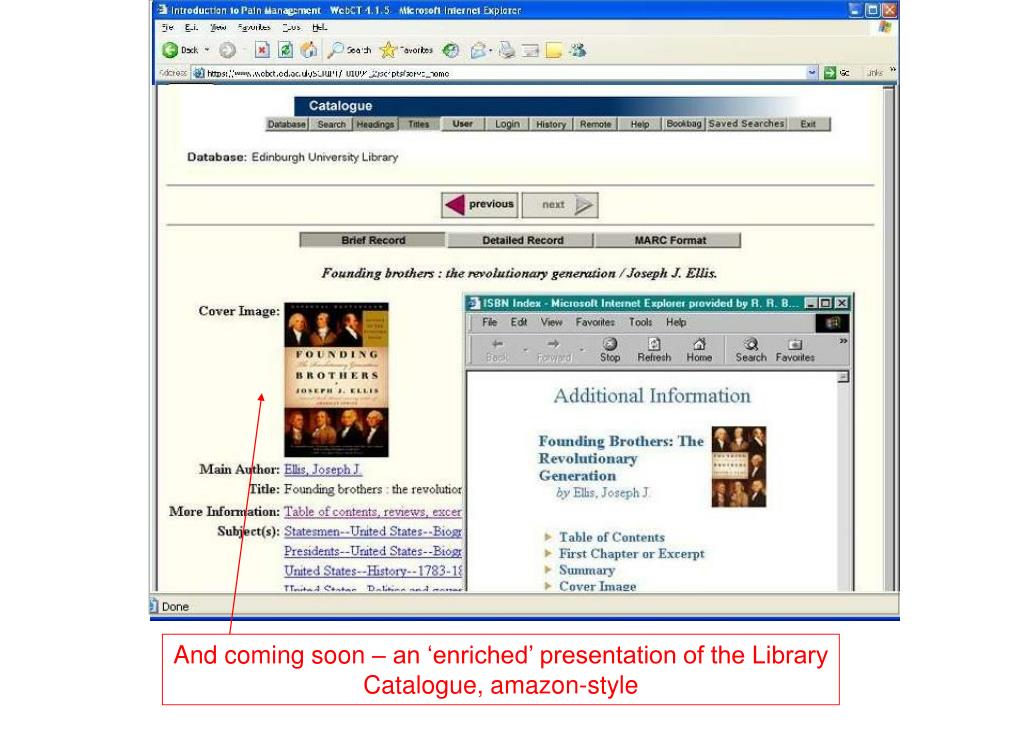Screen dimensions: 1024x740
Task: Stop loading with the red X icon
Action: 262,50
